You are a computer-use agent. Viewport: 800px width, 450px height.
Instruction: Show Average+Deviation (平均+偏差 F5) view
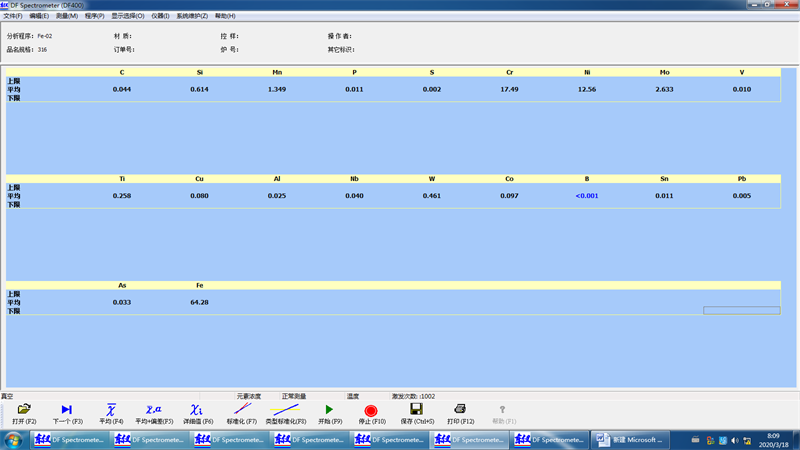(x=153, y=411)
